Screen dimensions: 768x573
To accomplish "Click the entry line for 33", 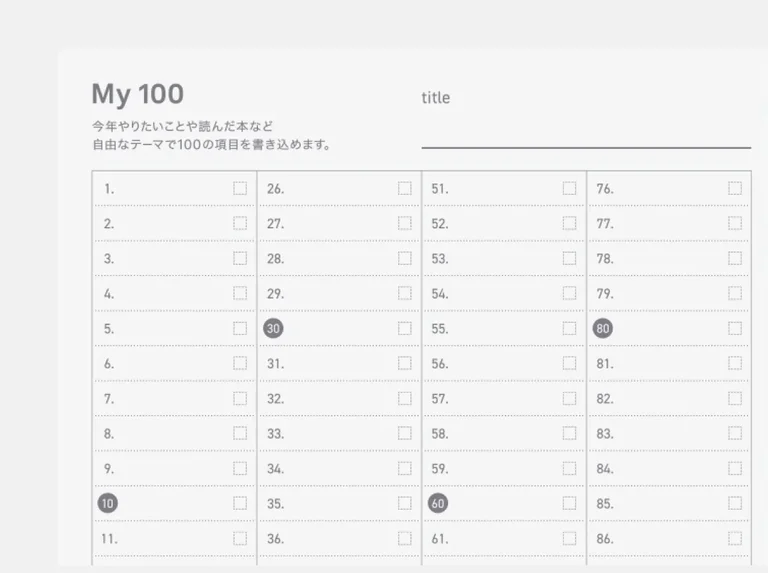I will click(339, 433).
